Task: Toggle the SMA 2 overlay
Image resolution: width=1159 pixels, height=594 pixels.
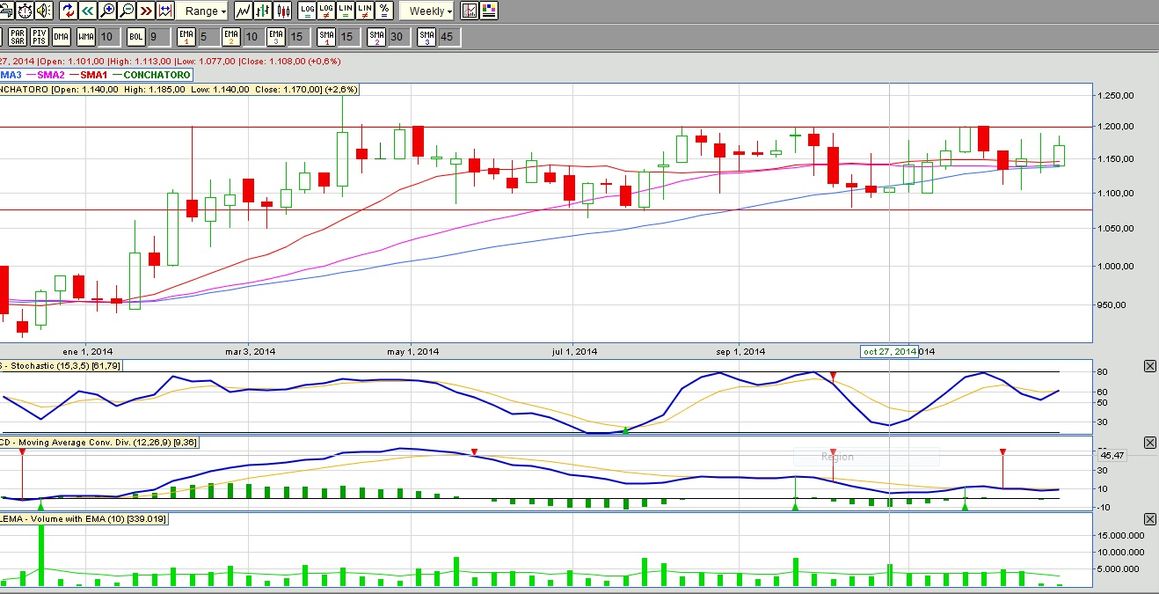Action: click(377, 37)
